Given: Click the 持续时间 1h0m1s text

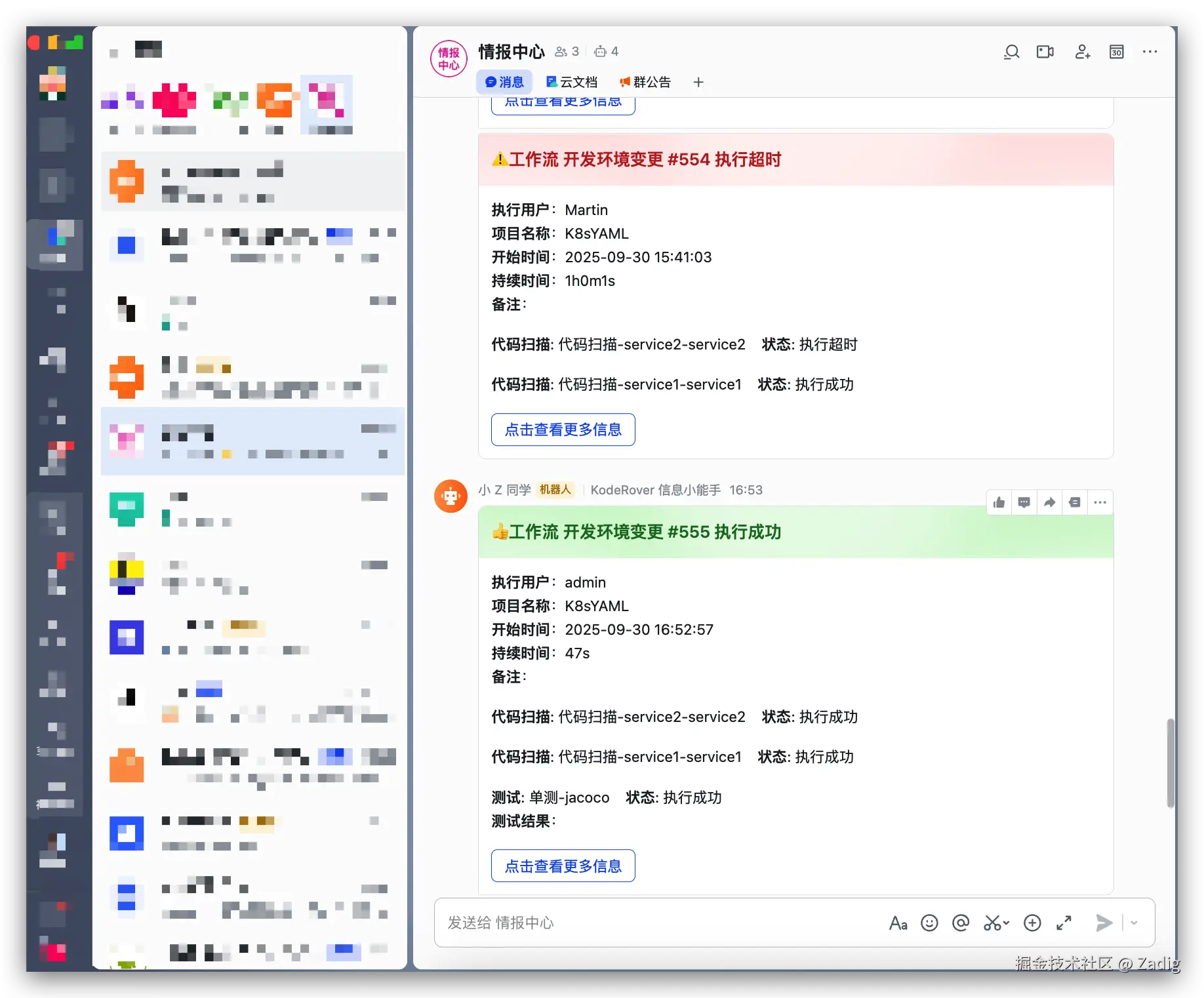Looking at the screenshot, I should pos(553,281).
